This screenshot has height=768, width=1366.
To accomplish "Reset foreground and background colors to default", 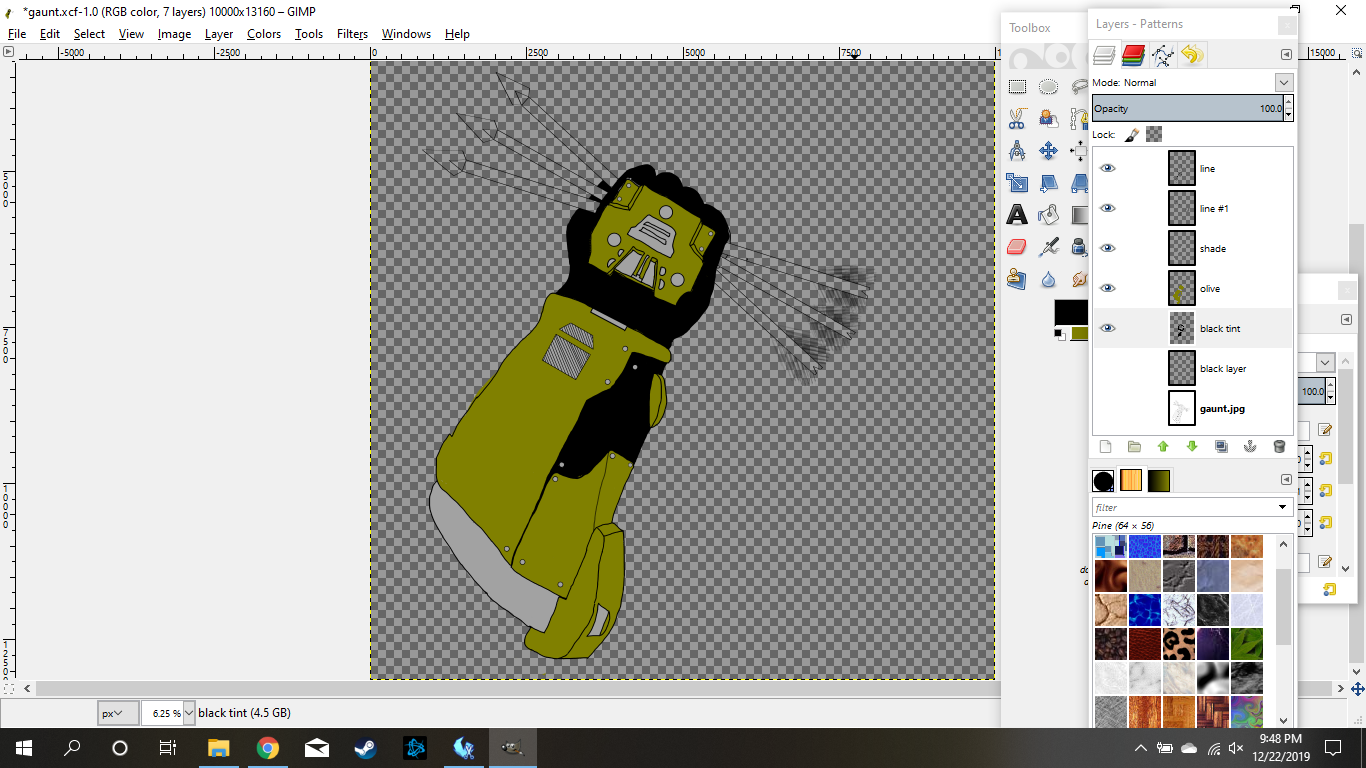I will (x=1060, y=334).
